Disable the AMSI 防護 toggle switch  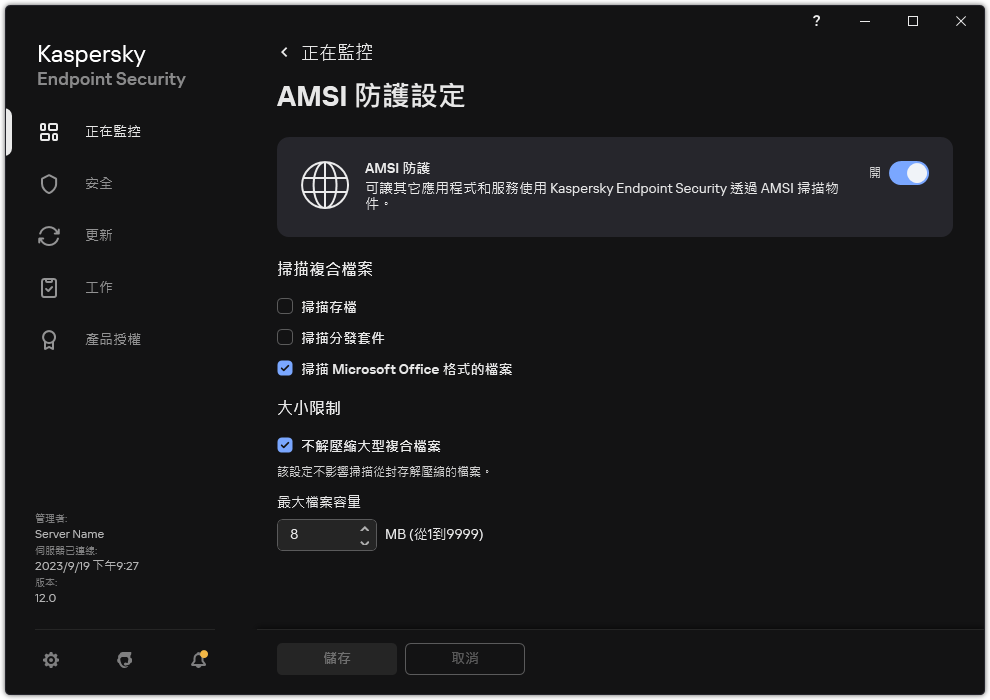coord(909,173)
